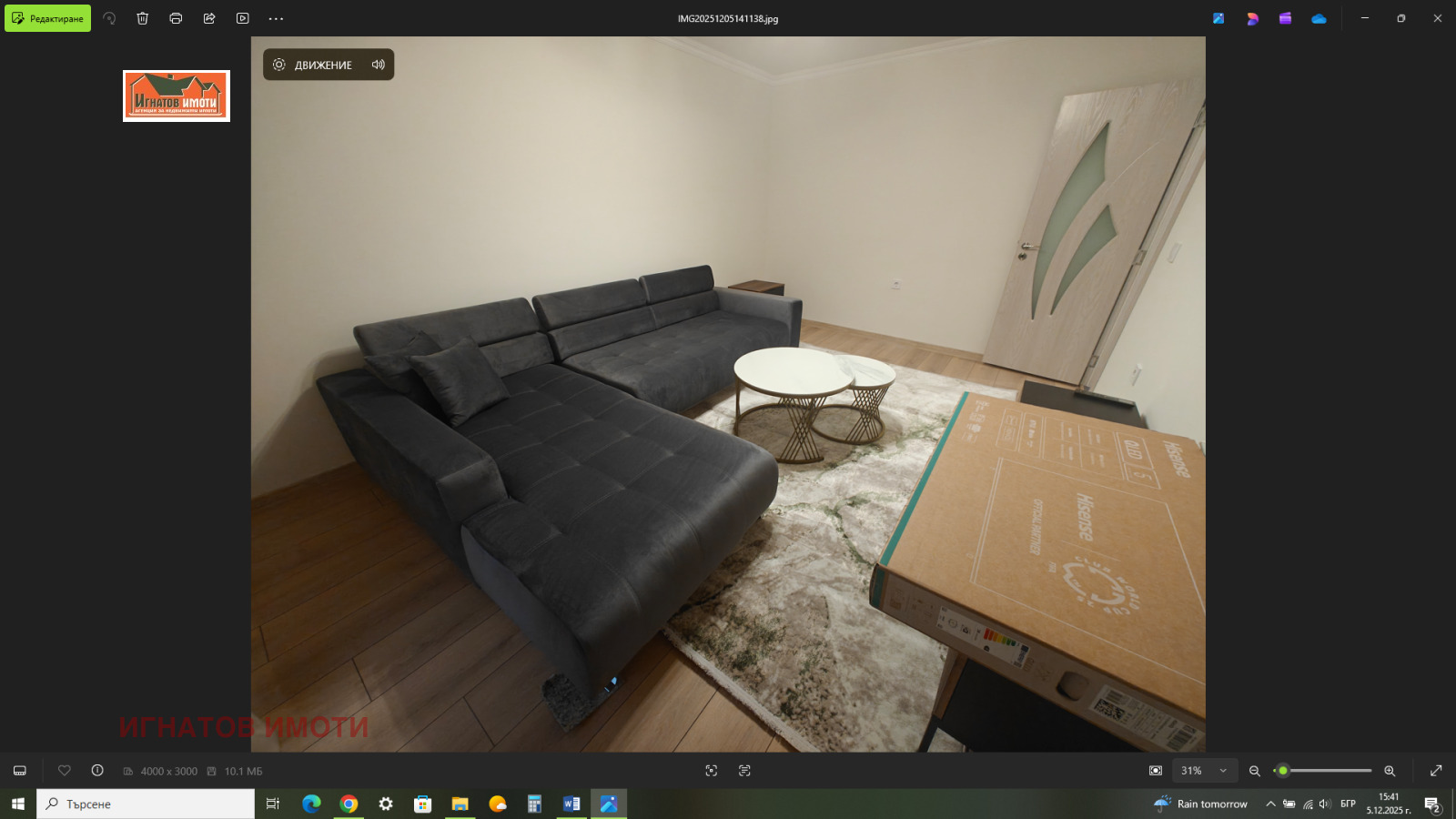Mute the motion photo sound

click(379, 65)
